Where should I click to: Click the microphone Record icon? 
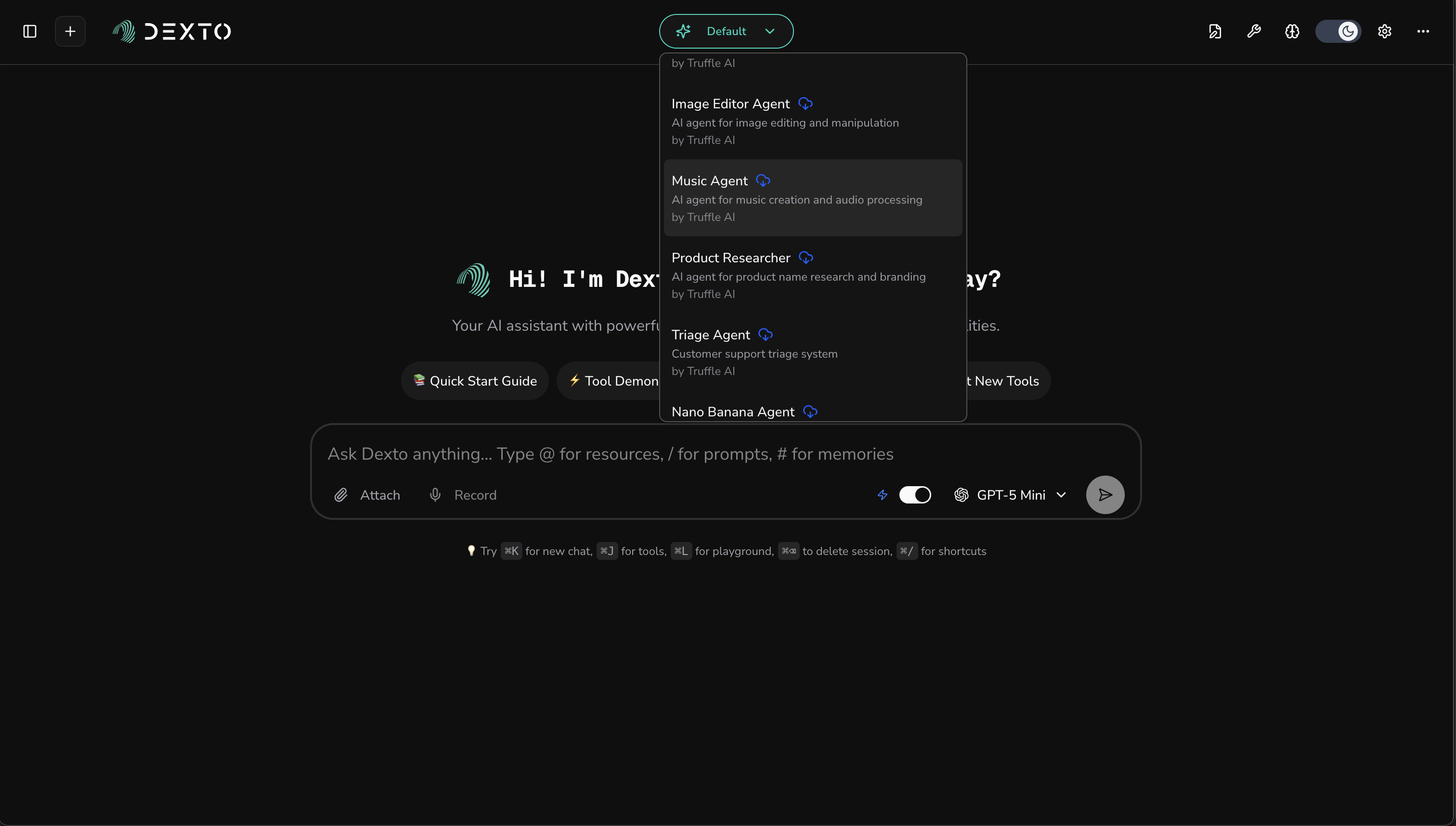click(x=435, y=495)
